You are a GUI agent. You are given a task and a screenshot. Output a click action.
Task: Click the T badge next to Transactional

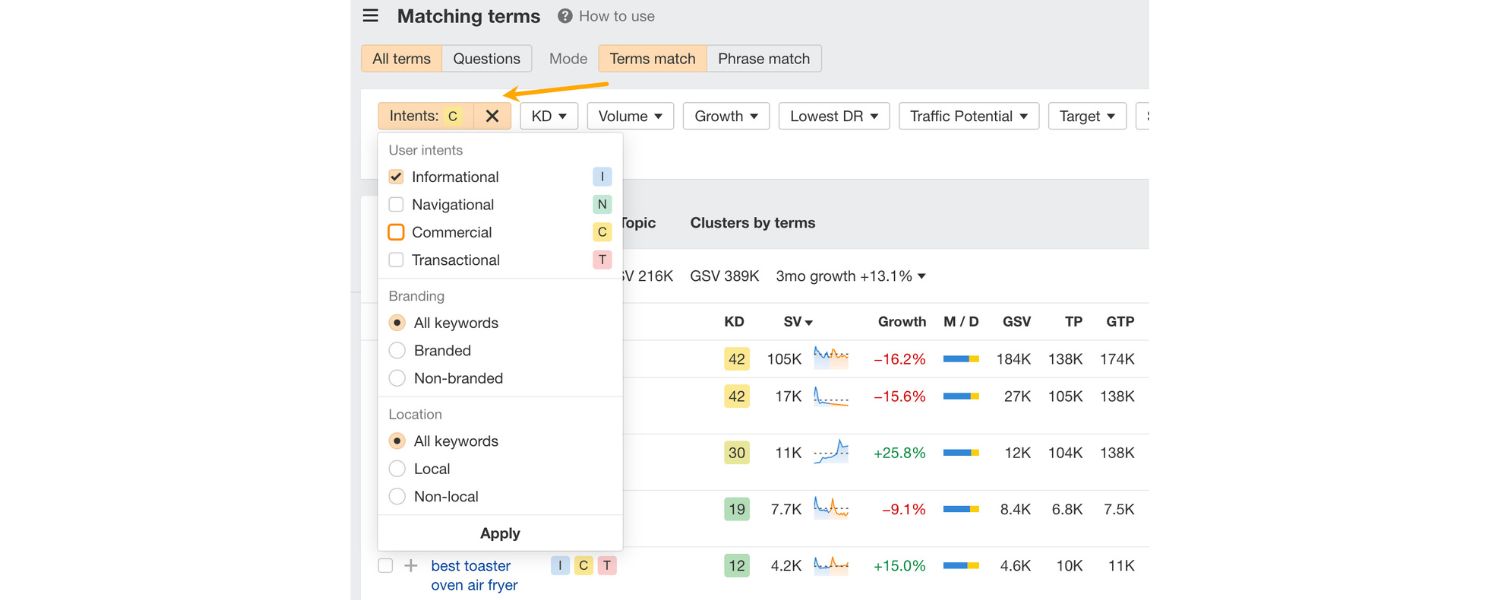click(602, 259)
